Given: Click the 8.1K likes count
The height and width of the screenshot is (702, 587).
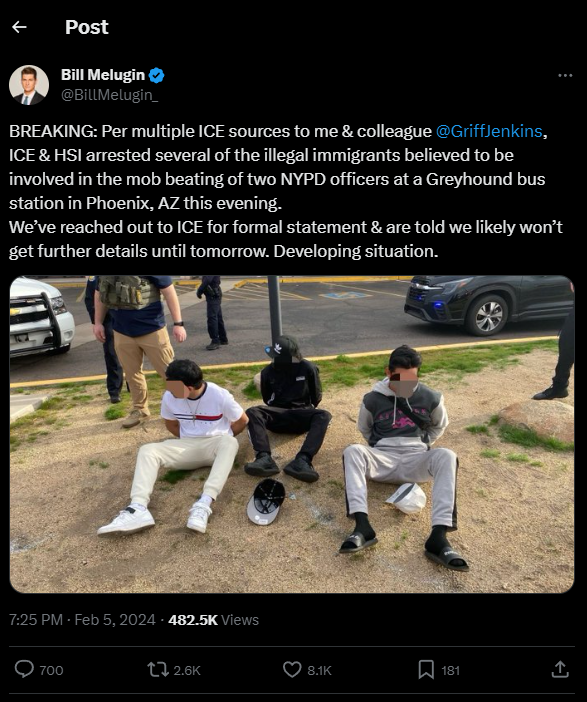Looking at the screenshot, I should click(319, 670).
